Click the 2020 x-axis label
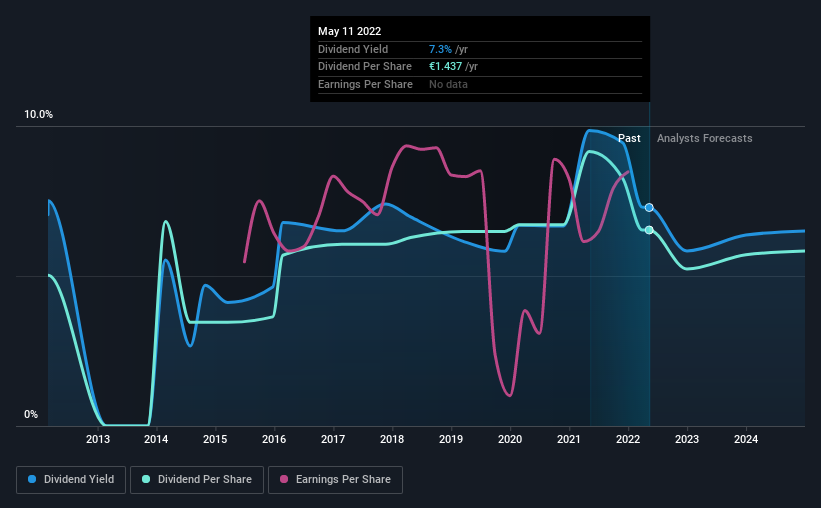821x508 pixels. [510, 439]
